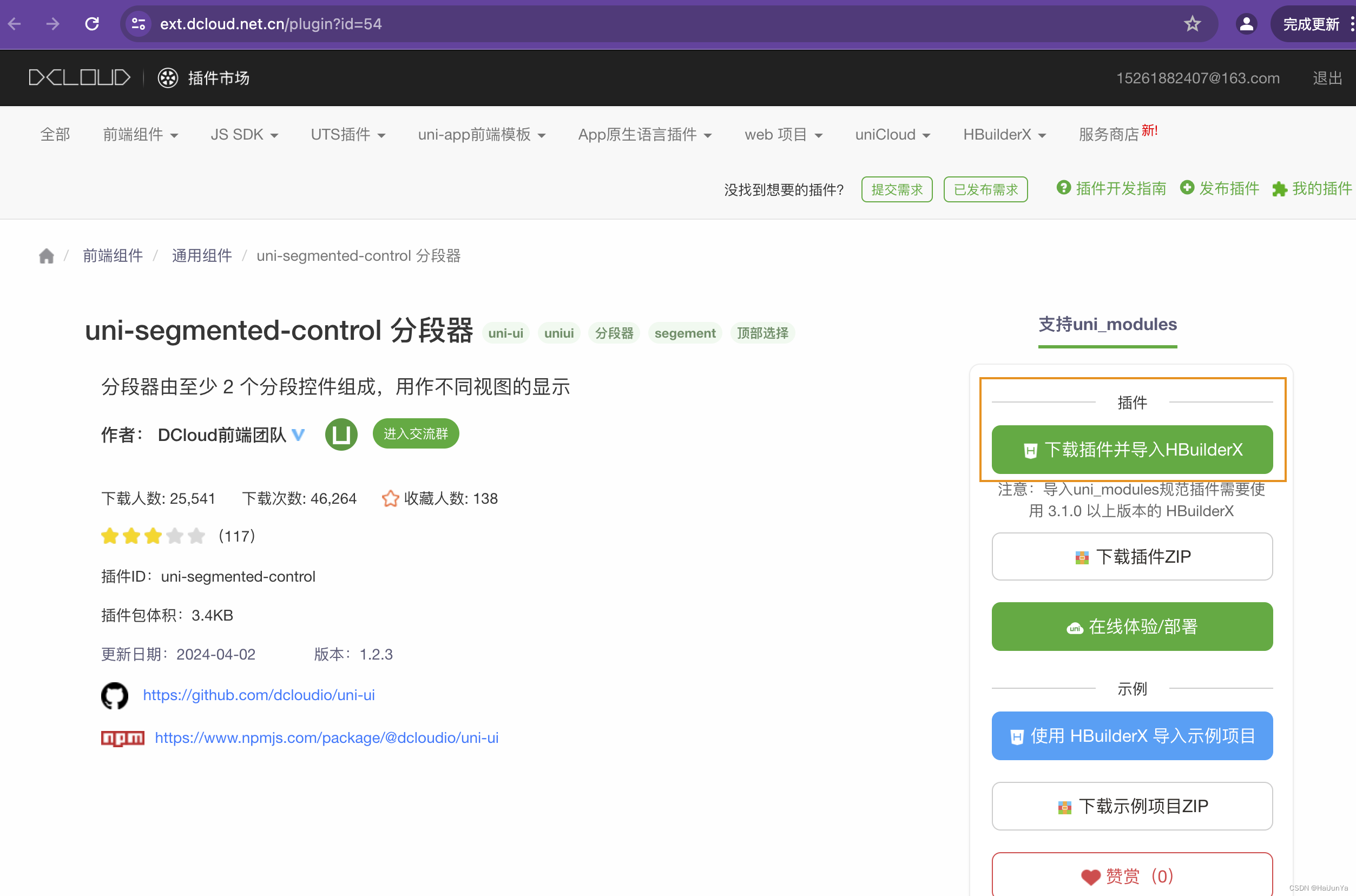
Task: Expand the web 项目 dropdown
Action: (784, 135)
